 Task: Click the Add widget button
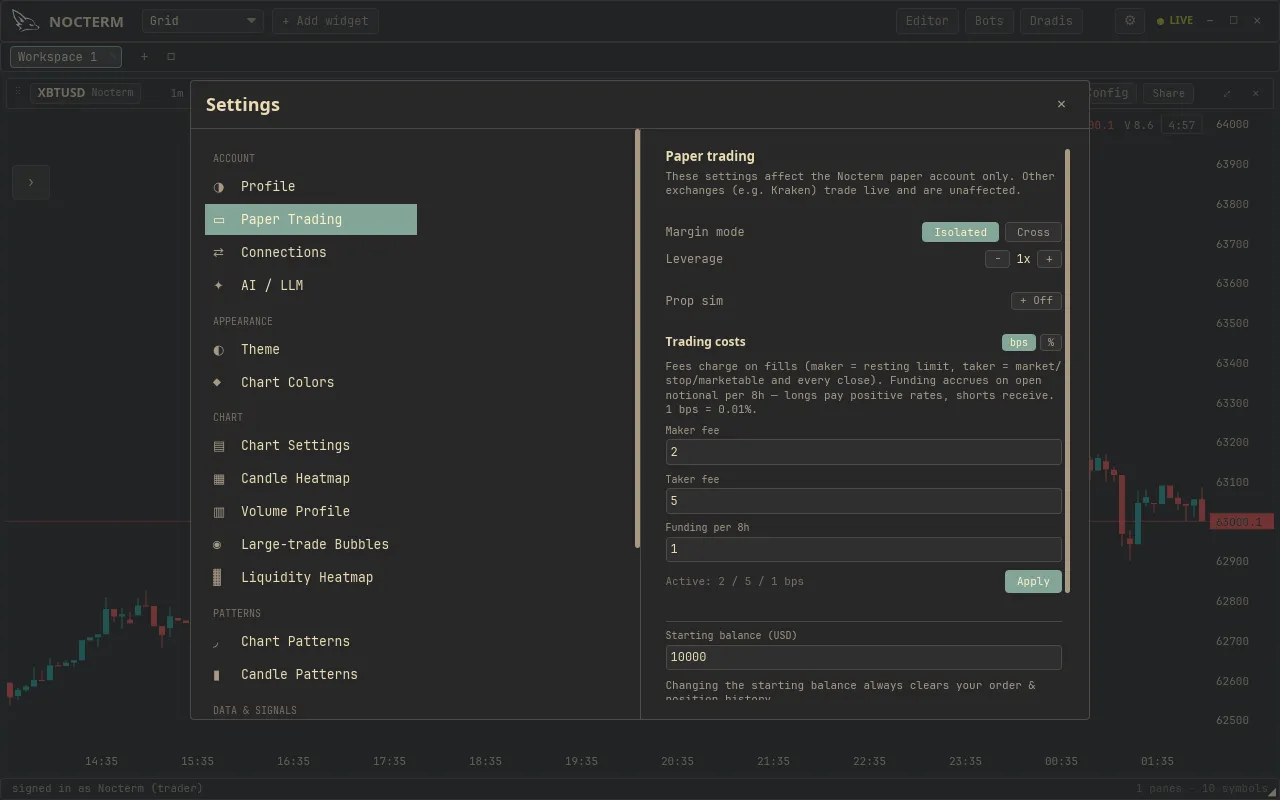(325, 21)
